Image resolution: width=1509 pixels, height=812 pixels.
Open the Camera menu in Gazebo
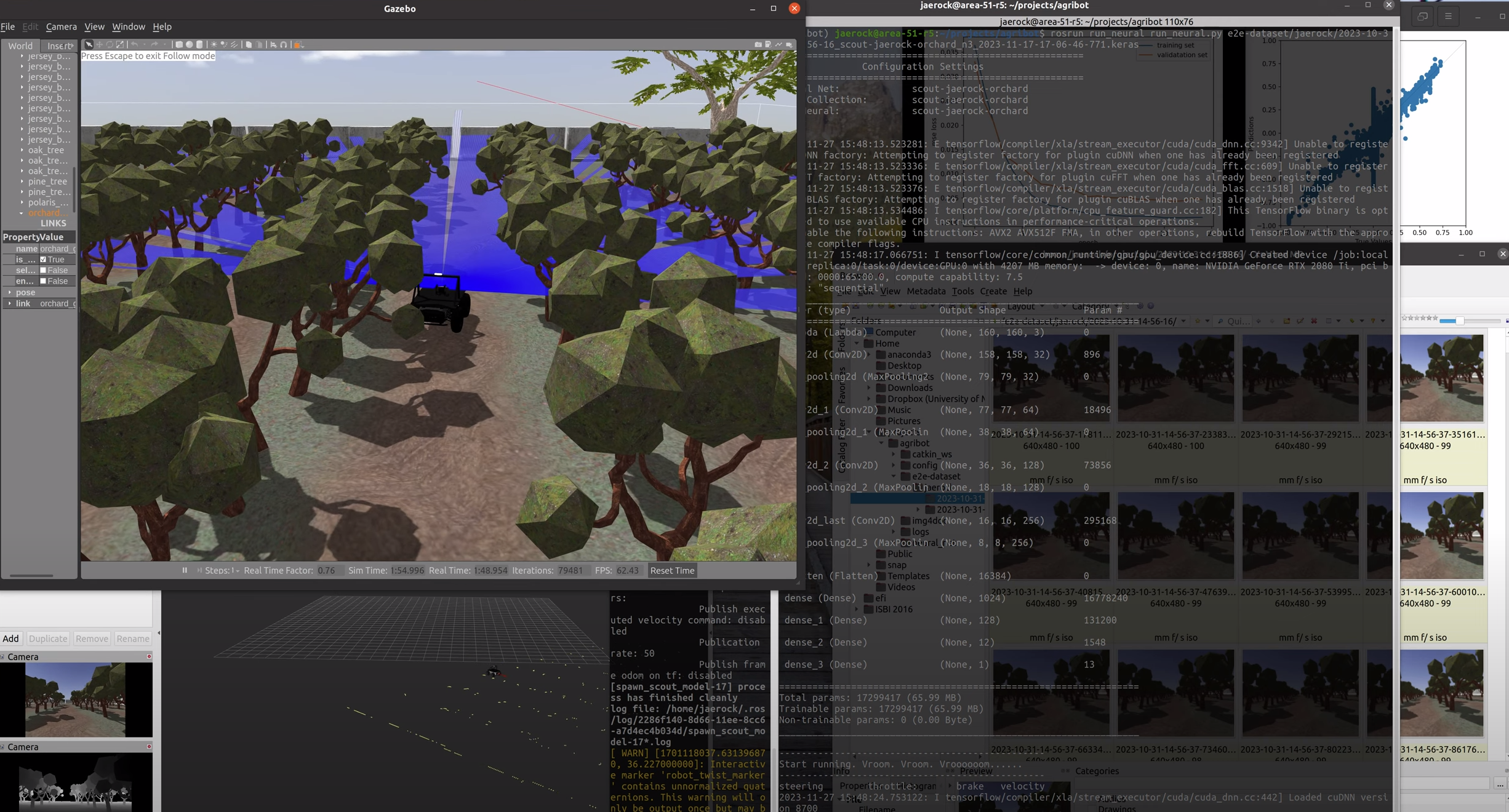click(x=61, y=26)
